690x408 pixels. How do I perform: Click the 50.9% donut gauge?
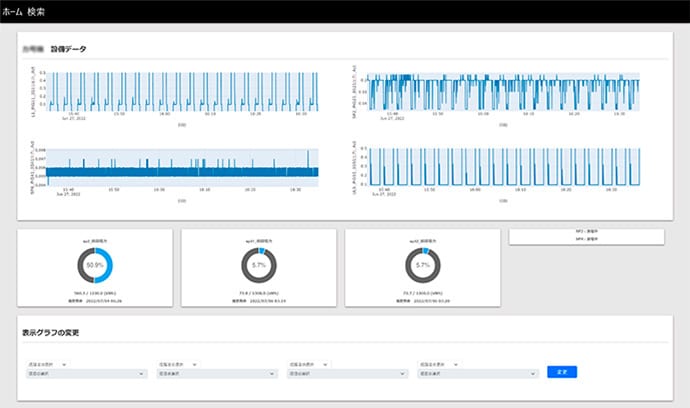tap(96, 265)
